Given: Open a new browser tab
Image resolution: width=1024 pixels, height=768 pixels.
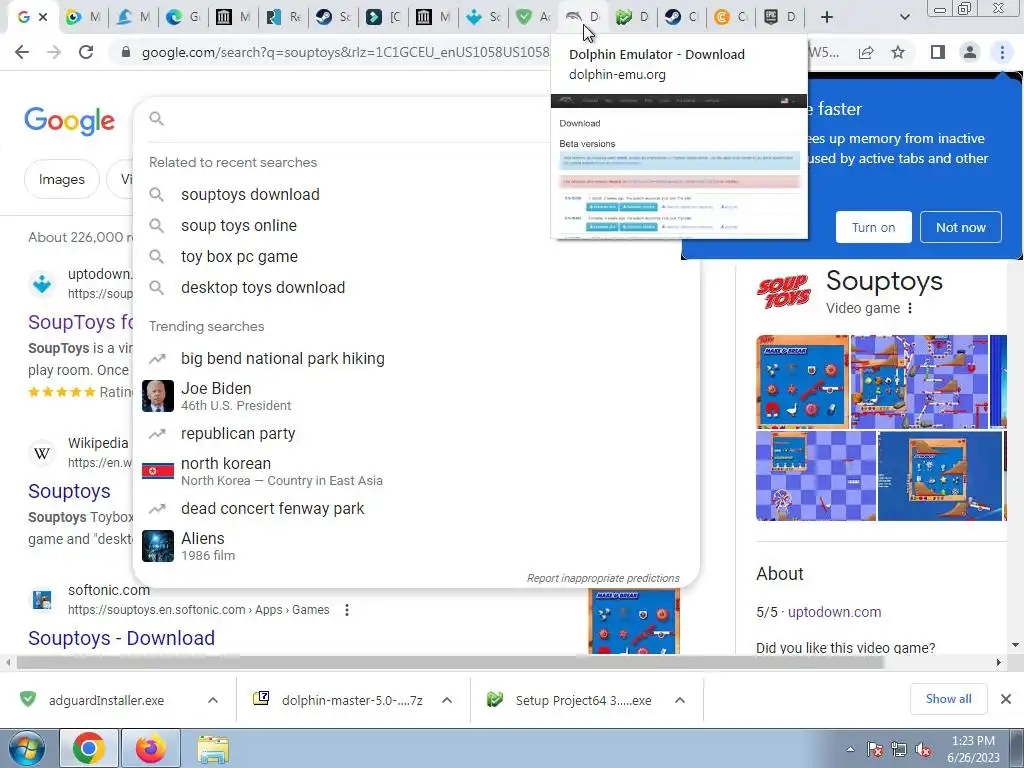Looking at the screenshot, I should click(x=827, y=17).
